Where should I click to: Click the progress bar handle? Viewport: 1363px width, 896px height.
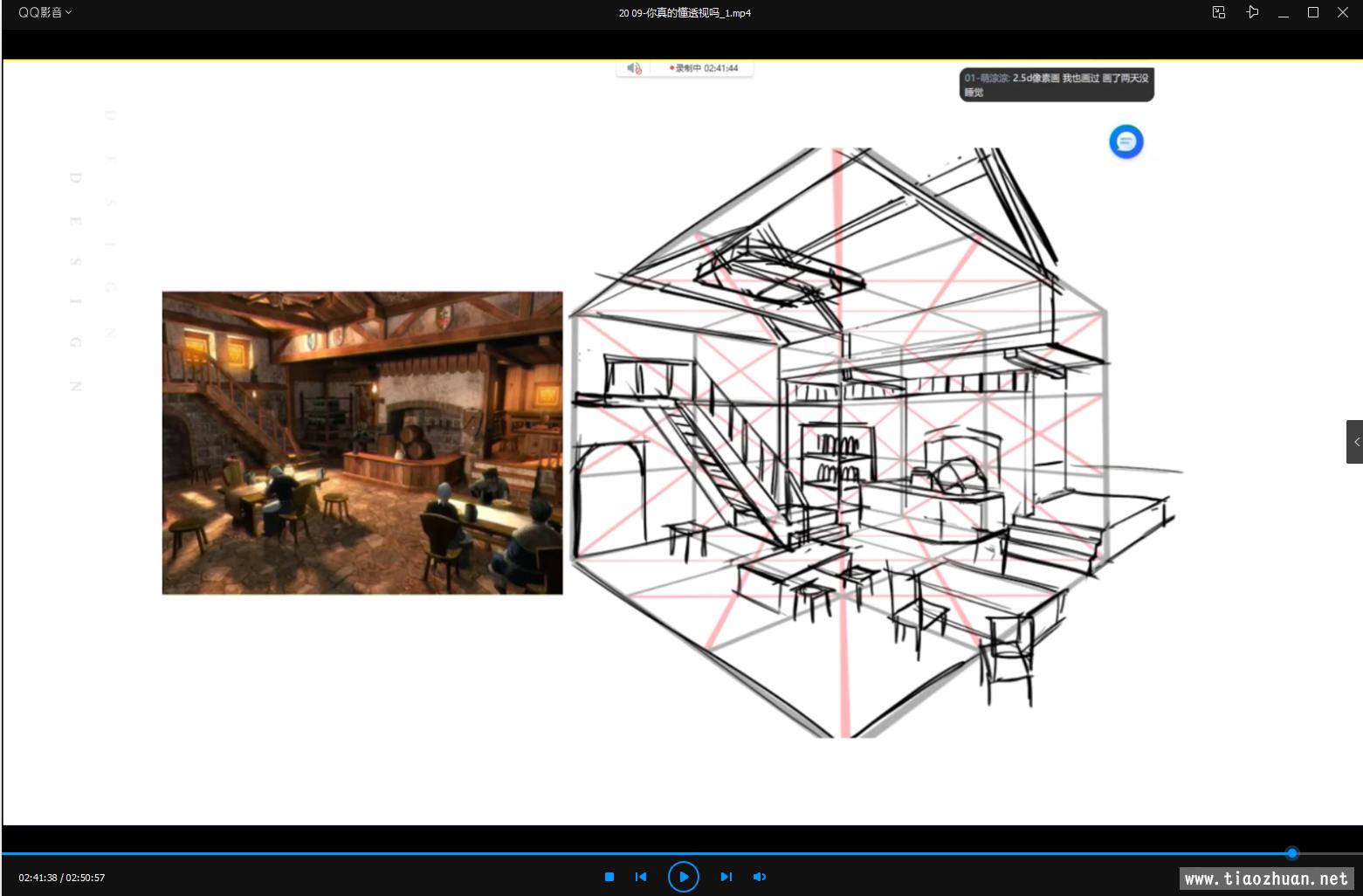pos(1291,853)
